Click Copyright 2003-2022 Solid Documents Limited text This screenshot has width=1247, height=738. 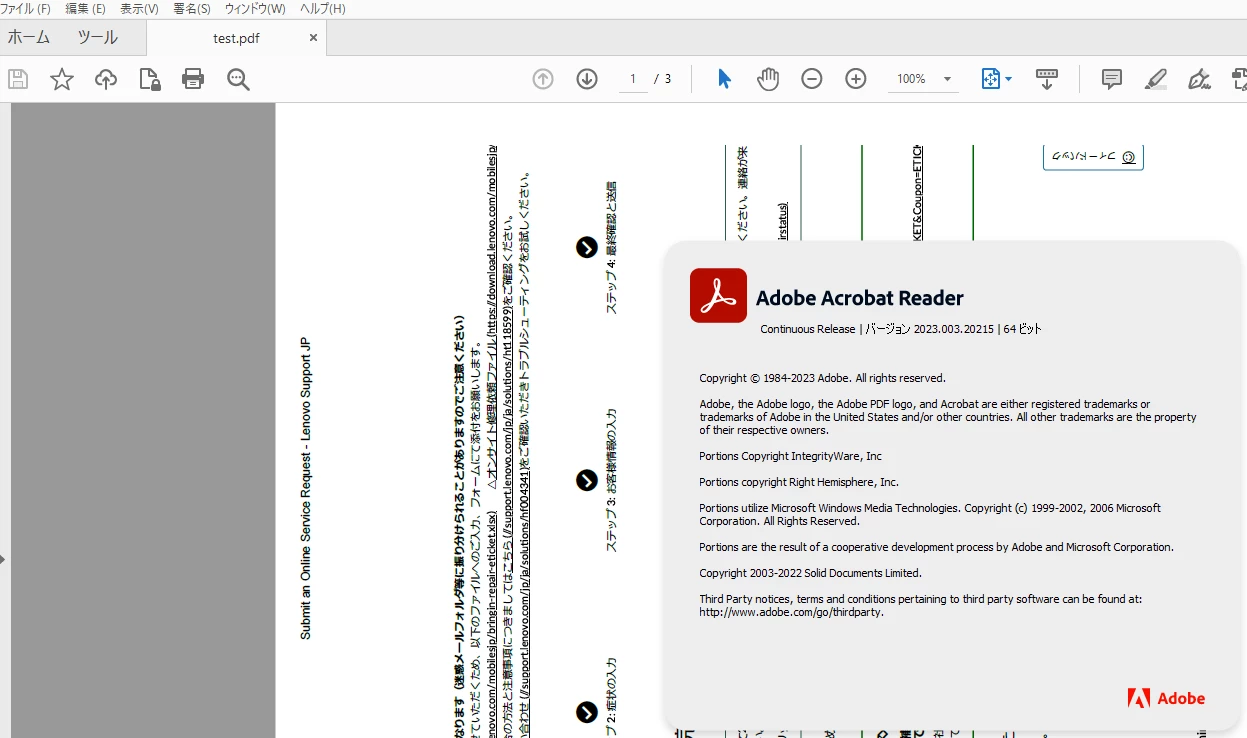tap(810, 573)
